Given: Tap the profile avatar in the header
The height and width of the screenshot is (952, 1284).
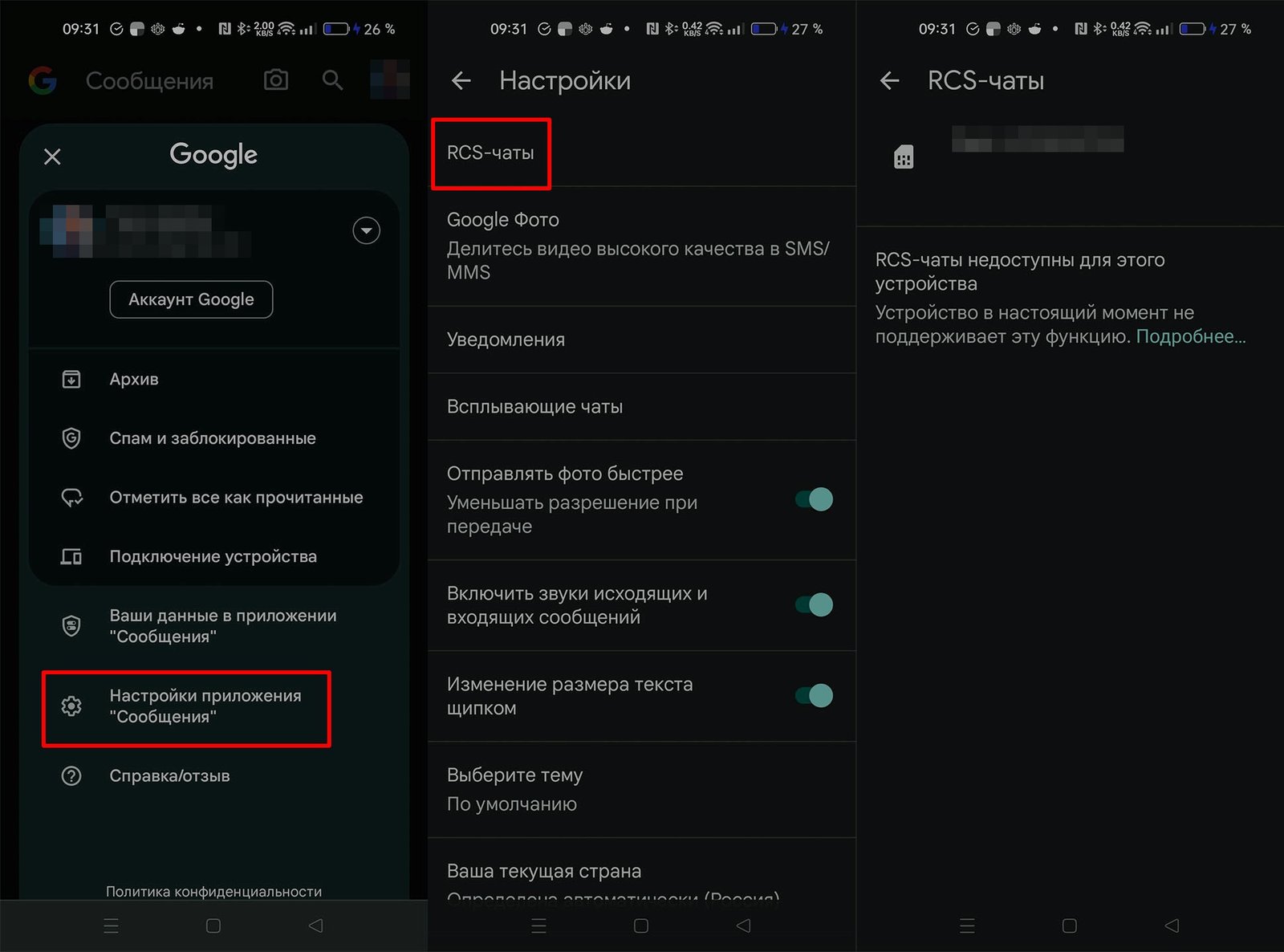Looking at the screenshot, I should (x=390, y=80).
